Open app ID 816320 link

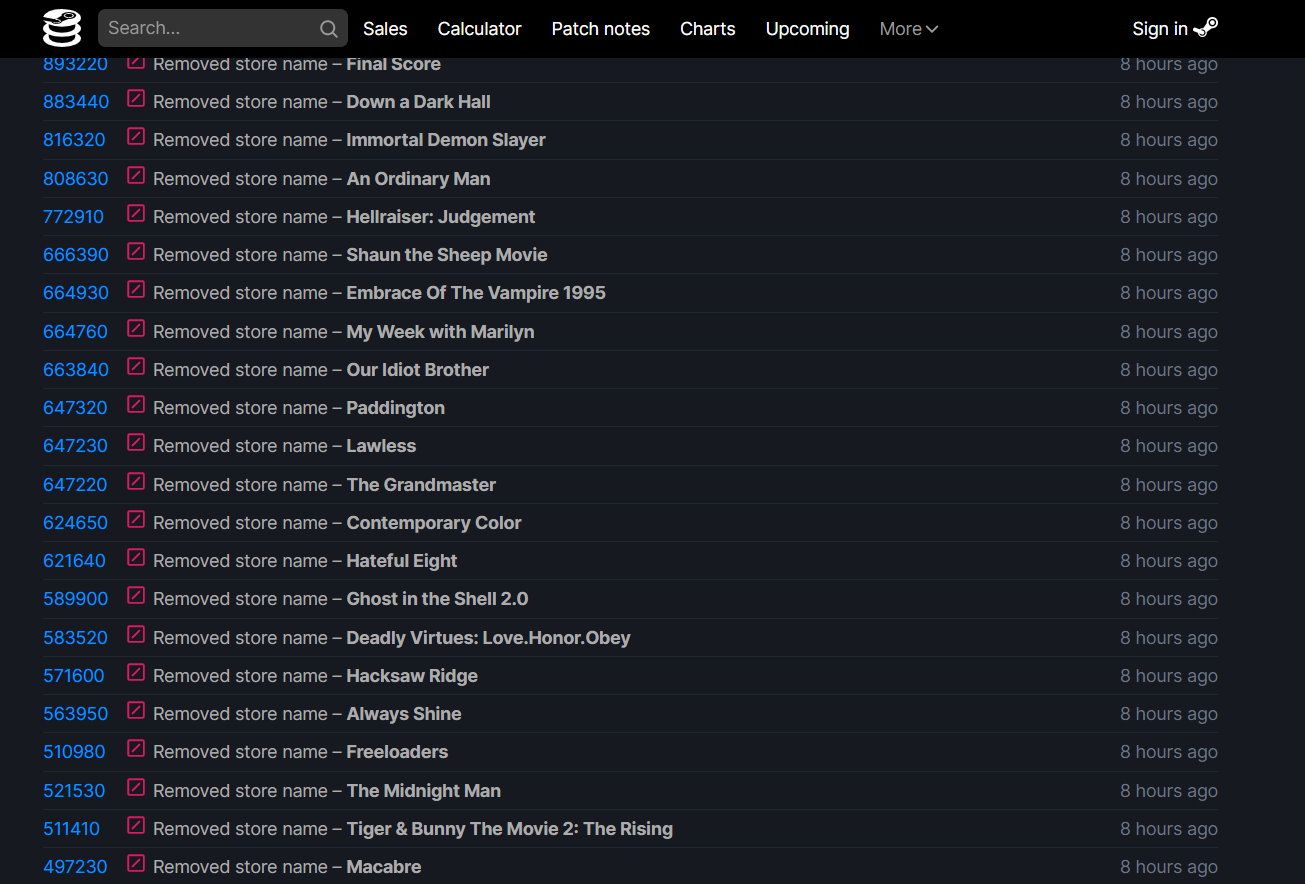pos(74,140)
